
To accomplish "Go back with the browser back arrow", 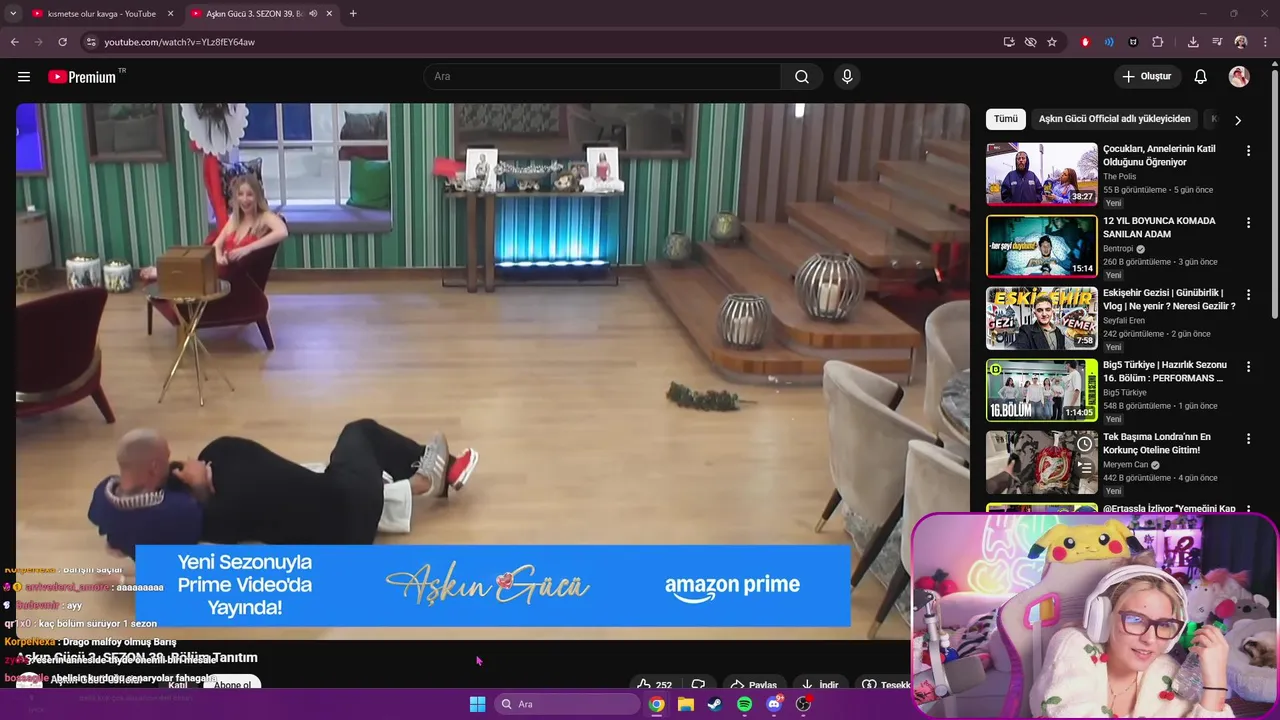I will coord(15,42).
